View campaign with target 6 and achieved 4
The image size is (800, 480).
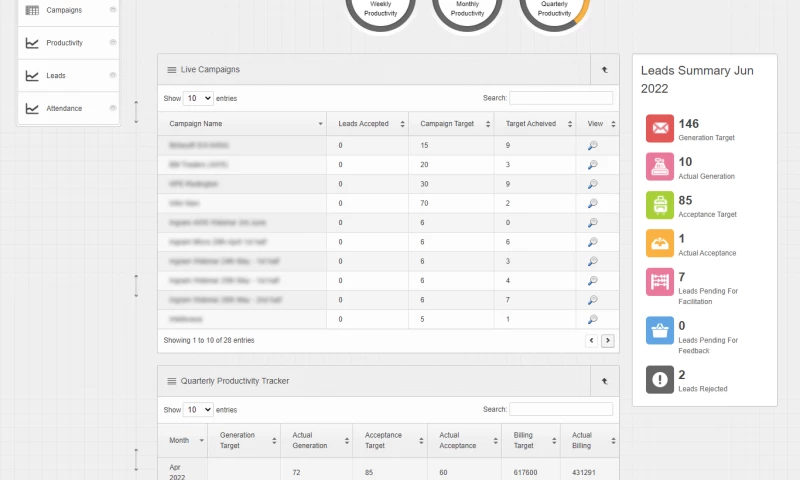[x=592, y=281]
